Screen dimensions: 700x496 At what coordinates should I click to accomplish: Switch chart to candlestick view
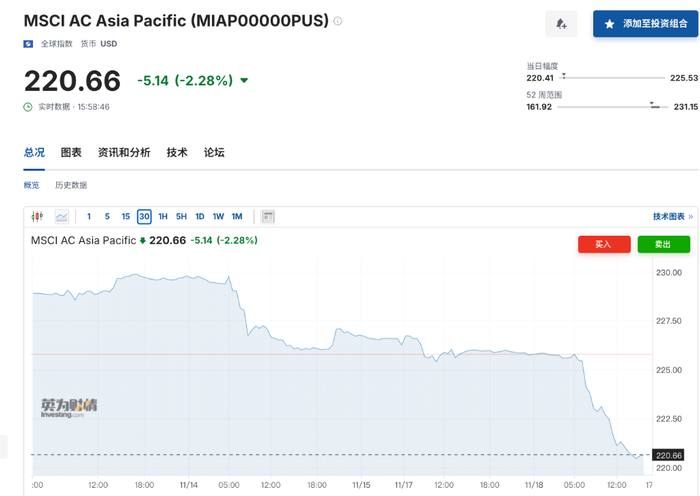point(38,216)
